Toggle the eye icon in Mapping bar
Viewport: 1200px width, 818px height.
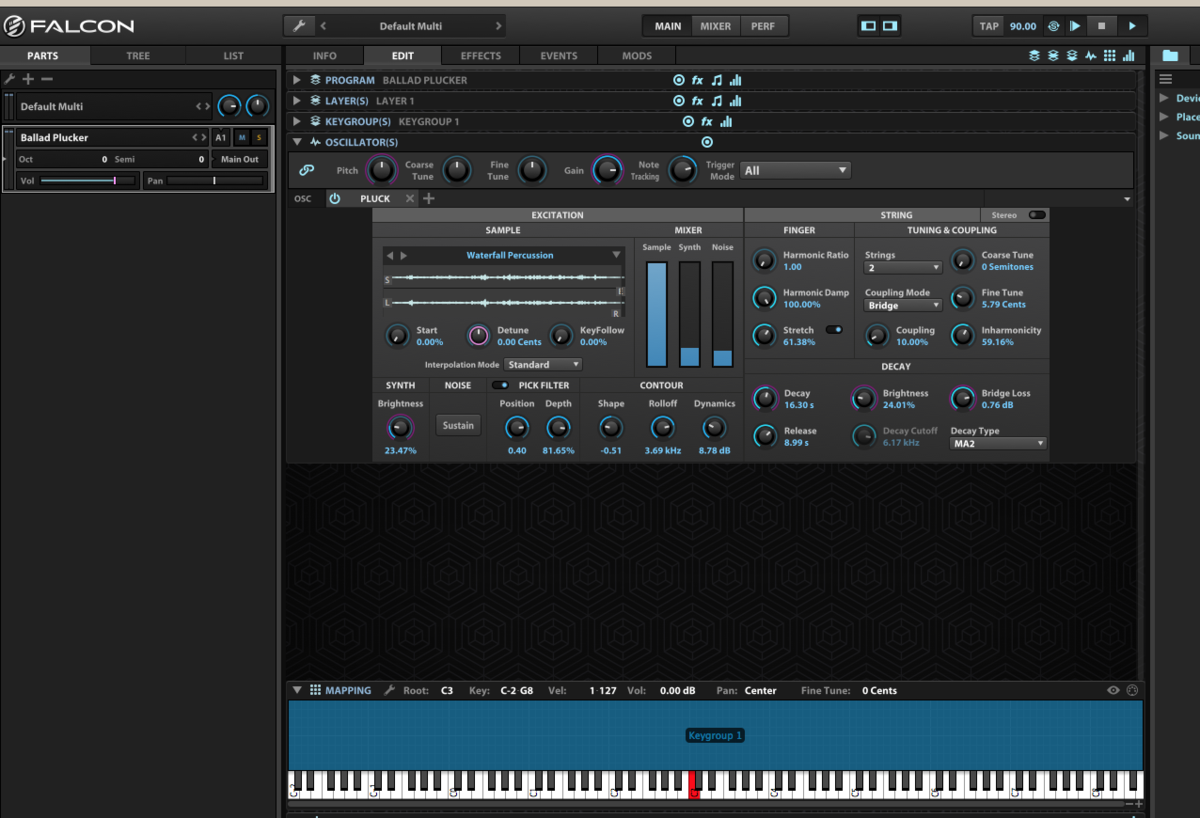pos(1114,691)
